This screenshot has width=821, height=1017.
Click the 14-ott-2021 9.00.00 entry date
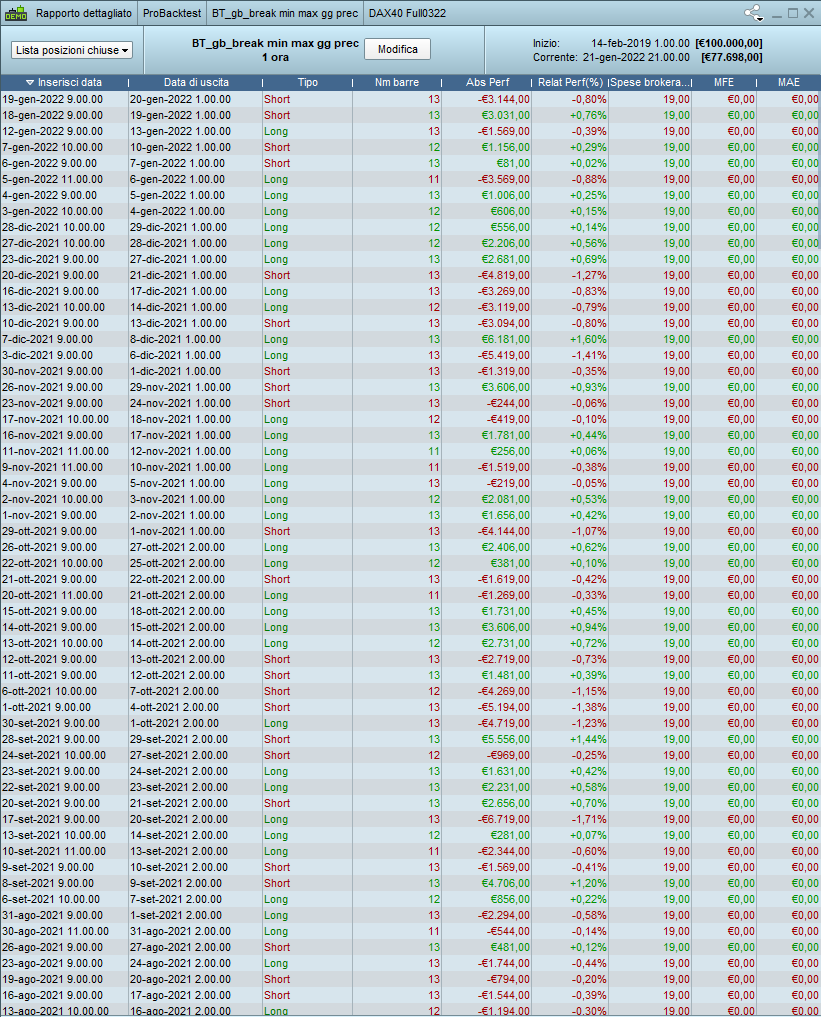[x=49, y=627]
